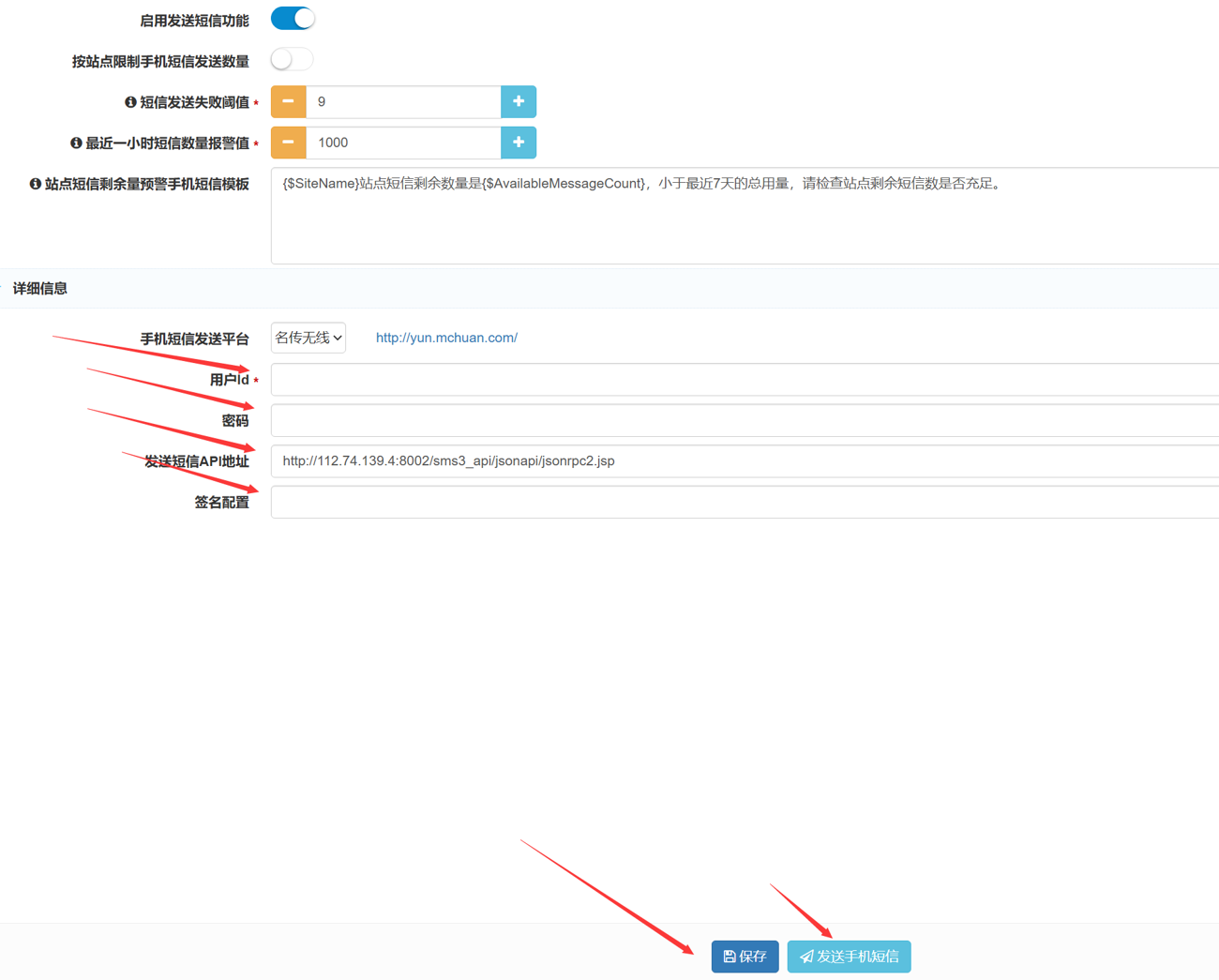The image size is (1219, 980).
Task: Click the 发送手机短信 button
Action: click(849, 957)
